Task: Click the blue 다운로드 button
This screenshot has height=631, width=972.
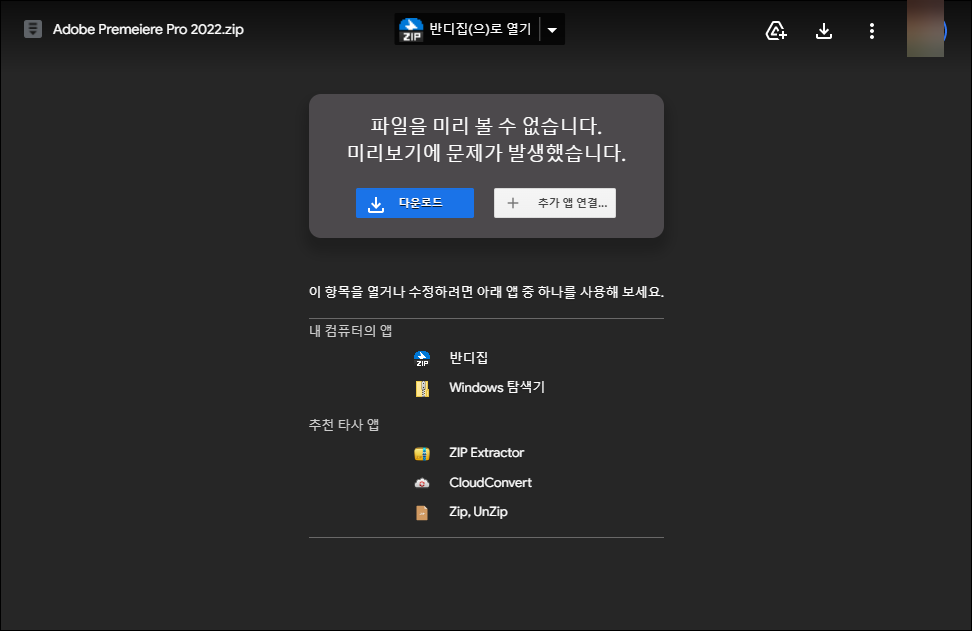Action: point(414,203)
